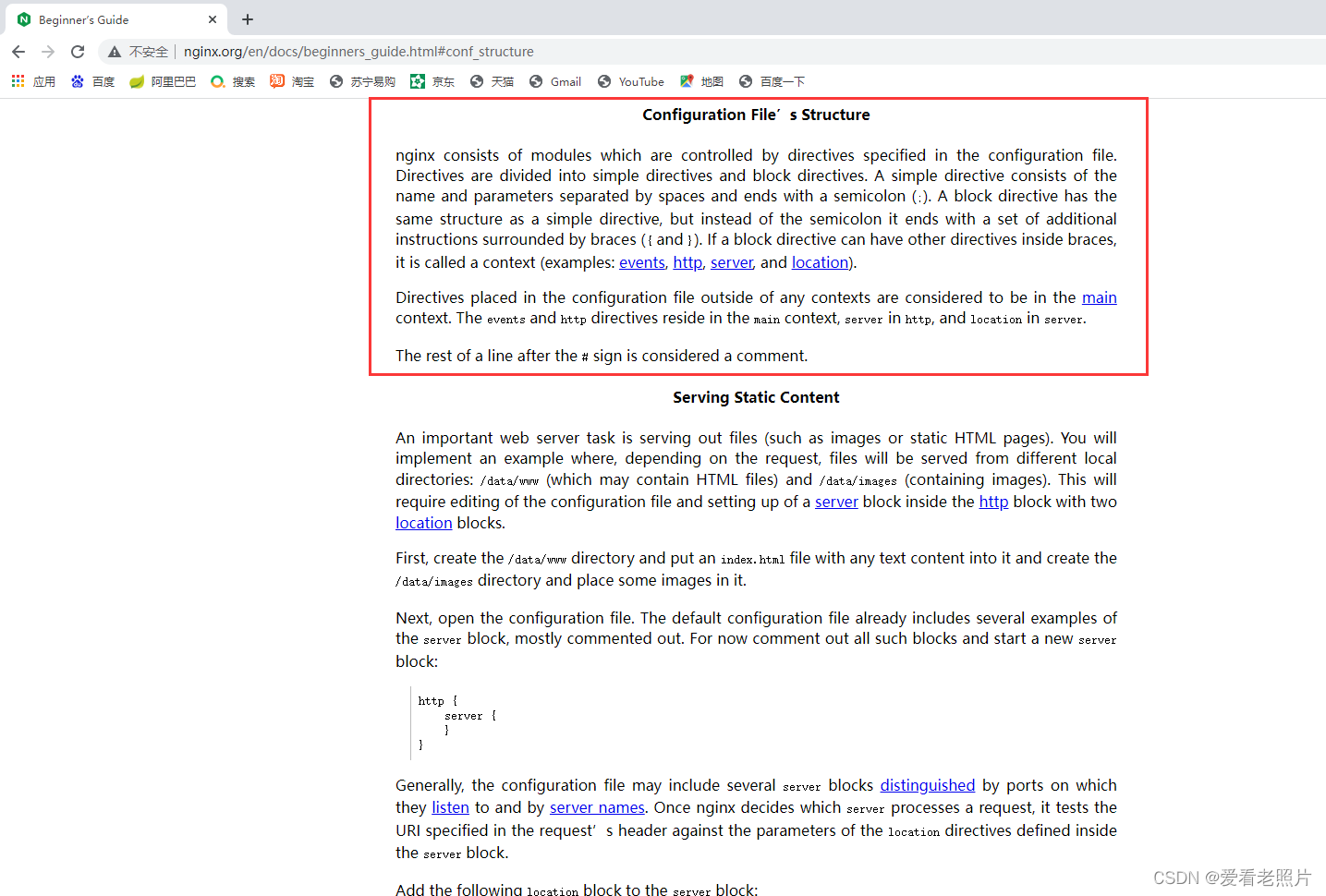1326x896 pixels.
Task: Open the 苏宁易购 bookmark
Action: click(362, 81)
